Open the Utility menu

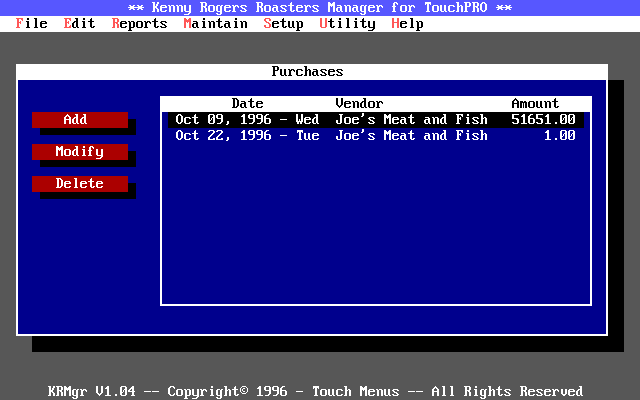pos(347,24)
